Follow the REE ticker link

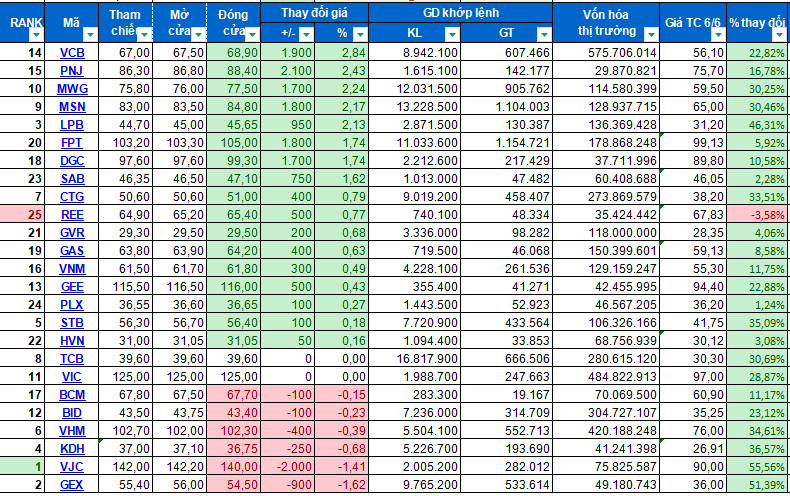[x=72, y=215]
